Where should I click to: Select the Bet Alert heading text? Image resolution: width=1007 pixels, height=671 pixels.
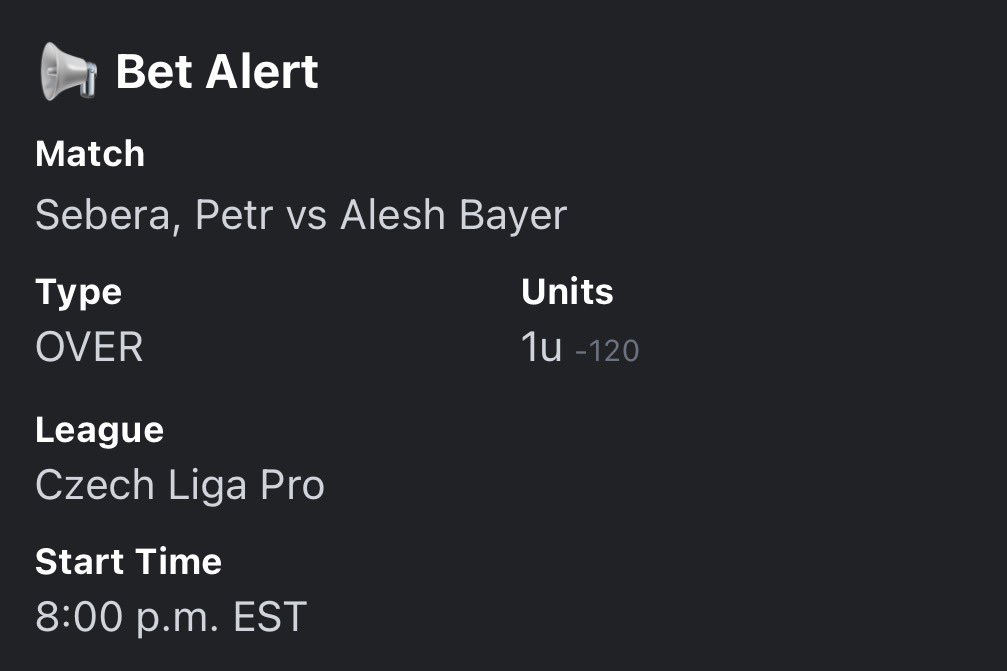click(x=217, y=73)
